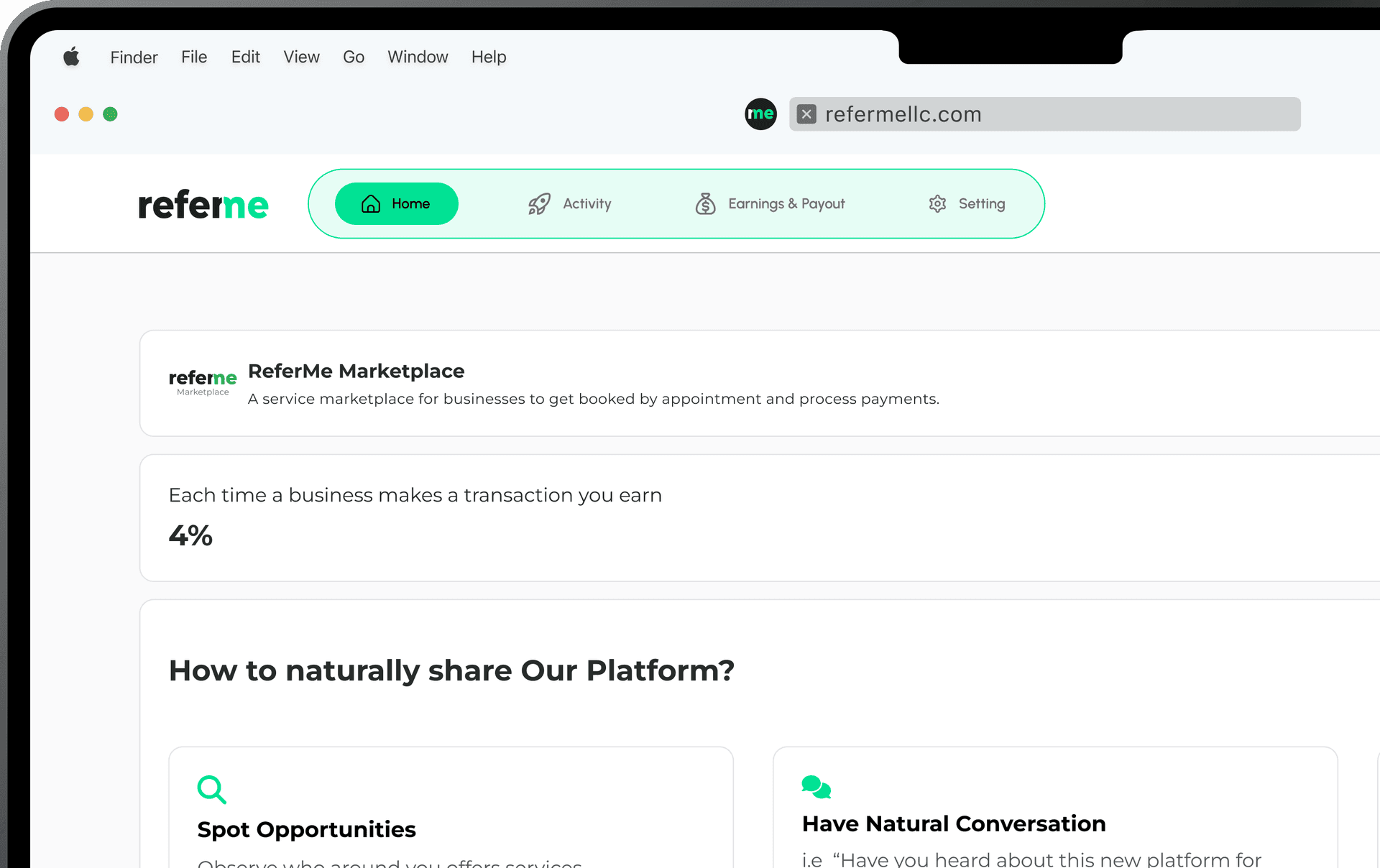
Task: Clear the URL with the x button
Action: point(806,114)
